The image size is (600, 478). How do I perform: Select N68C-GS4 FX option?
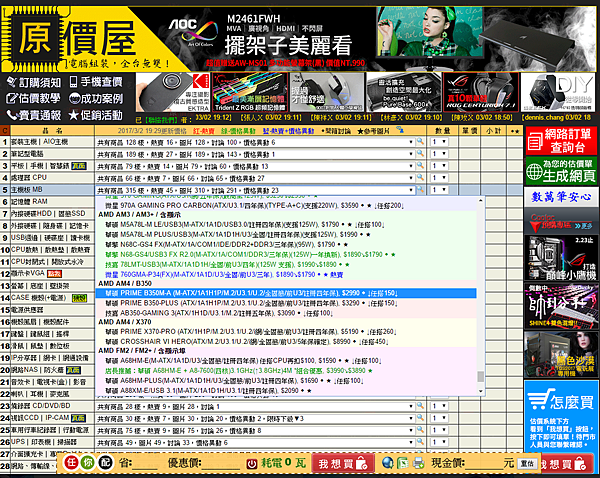(286, 244)
